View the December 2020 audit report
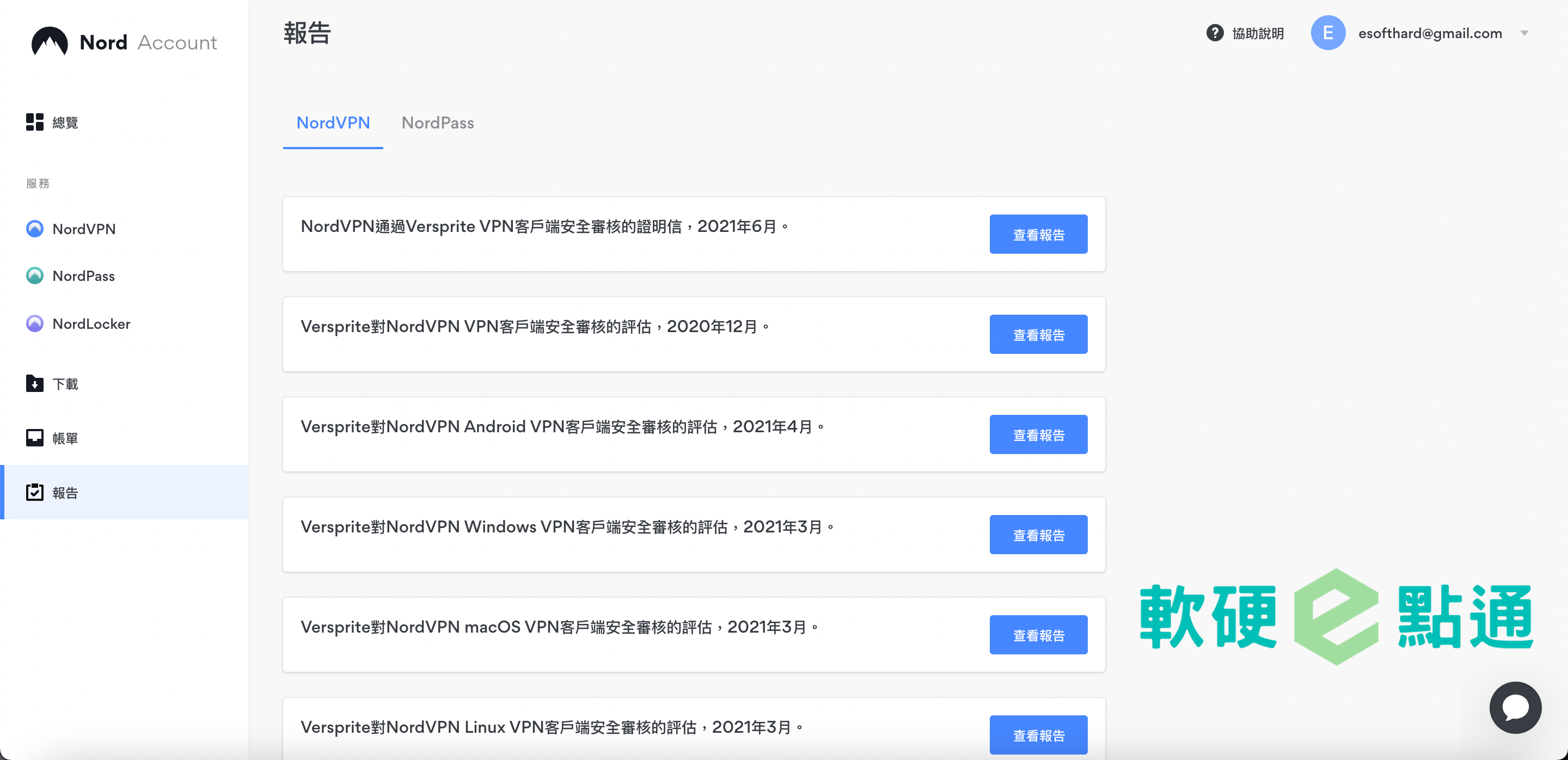This screenshot has height=760, width=1568. click(x=1038, y=335)
